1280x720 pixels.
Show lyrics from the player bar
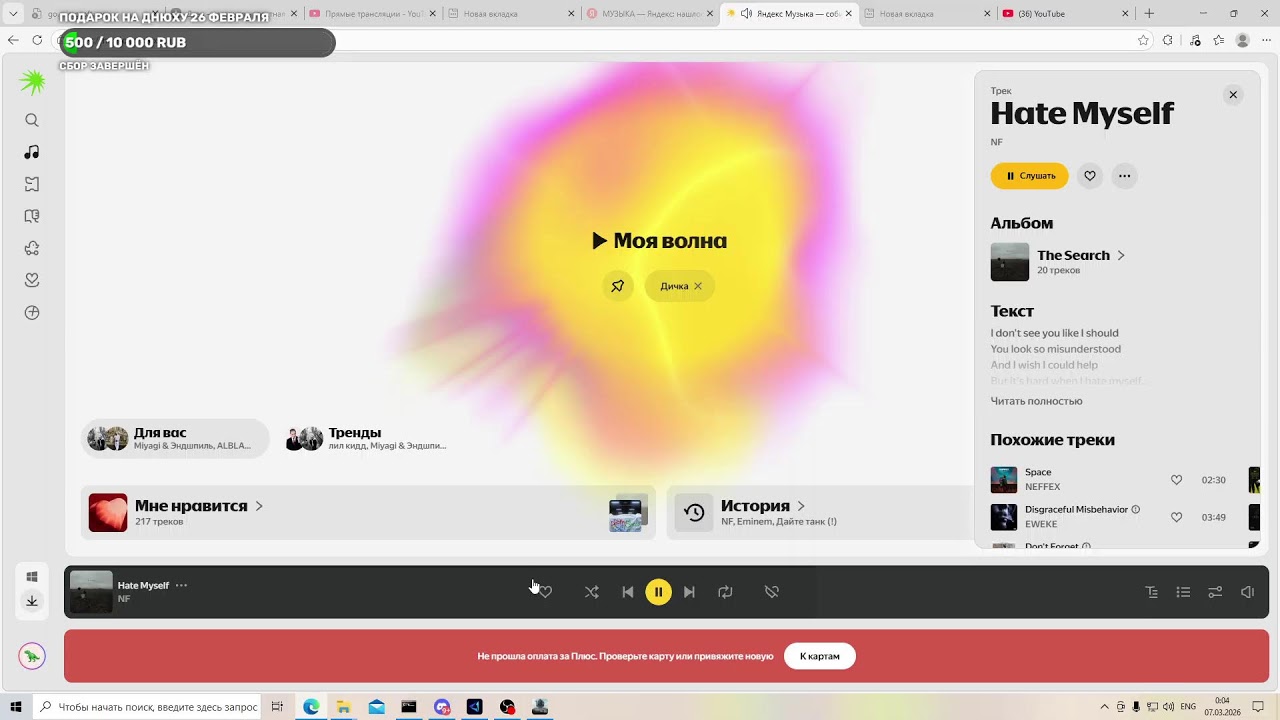1152,592
